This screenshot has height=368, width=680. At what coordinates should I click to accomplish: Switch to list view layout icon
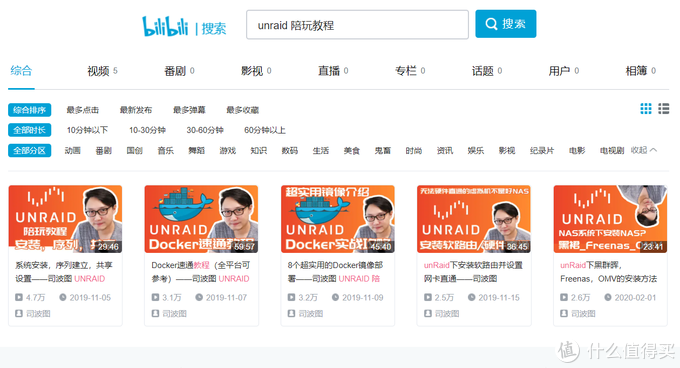(664, 109)
